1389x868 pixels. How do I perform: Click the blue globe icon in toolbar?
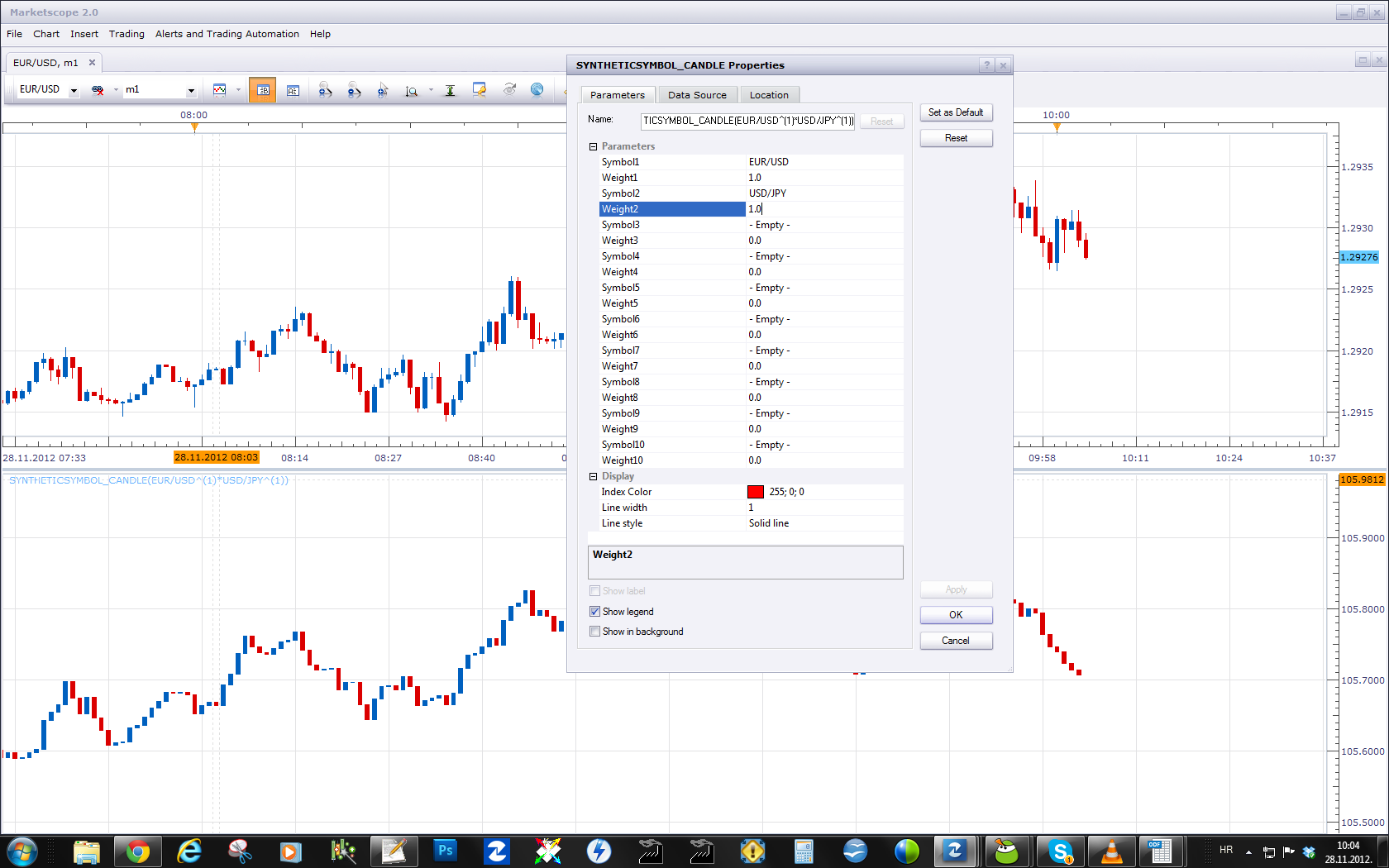coord(537,89)
